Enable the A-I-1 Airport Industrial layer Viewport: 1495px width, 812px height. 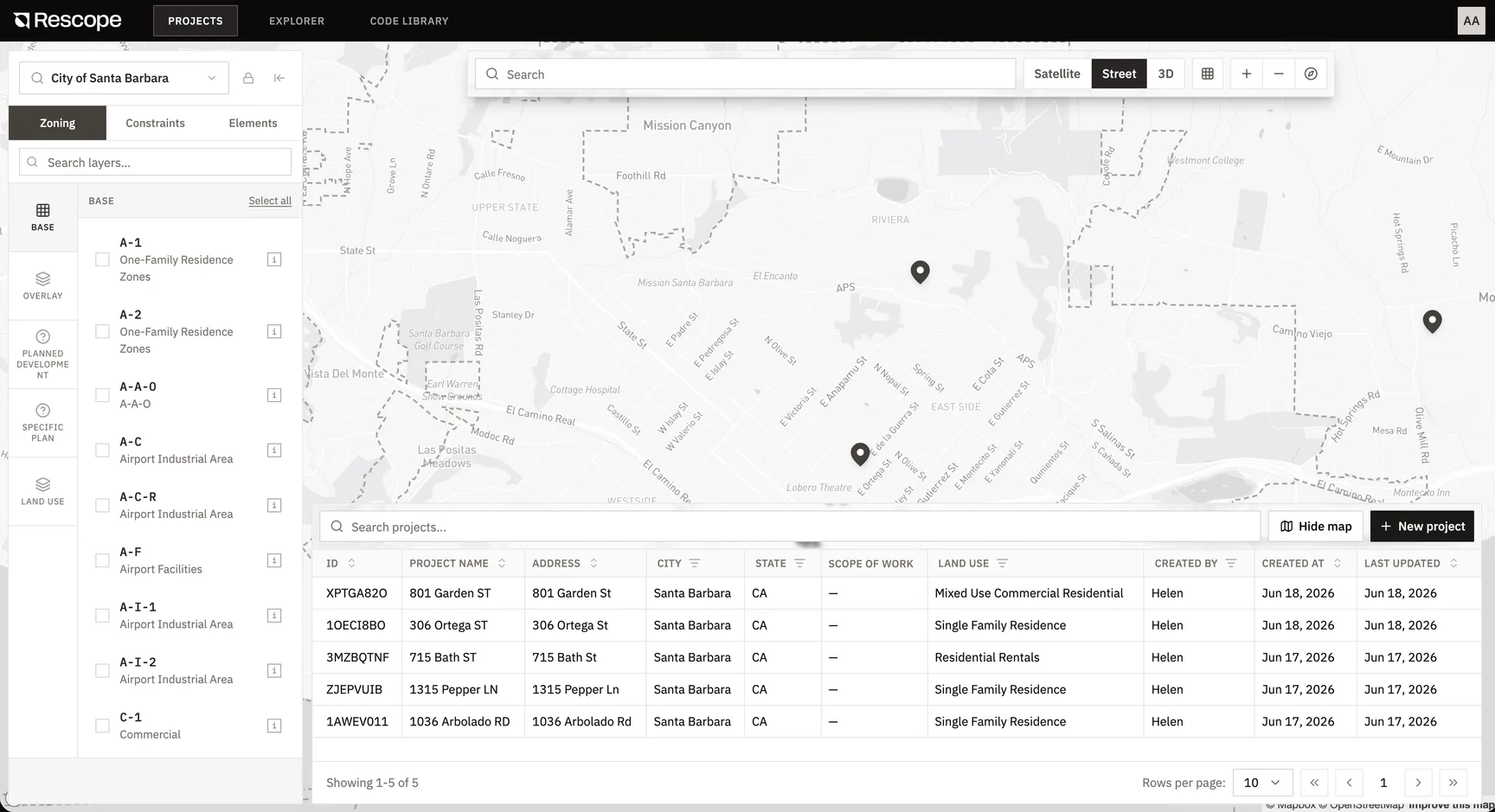[102, 616]
